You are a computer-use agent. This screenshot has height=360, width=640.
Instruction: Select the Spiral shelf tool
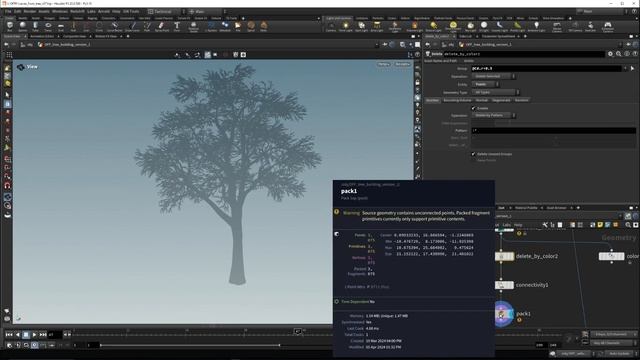(251, 27)
